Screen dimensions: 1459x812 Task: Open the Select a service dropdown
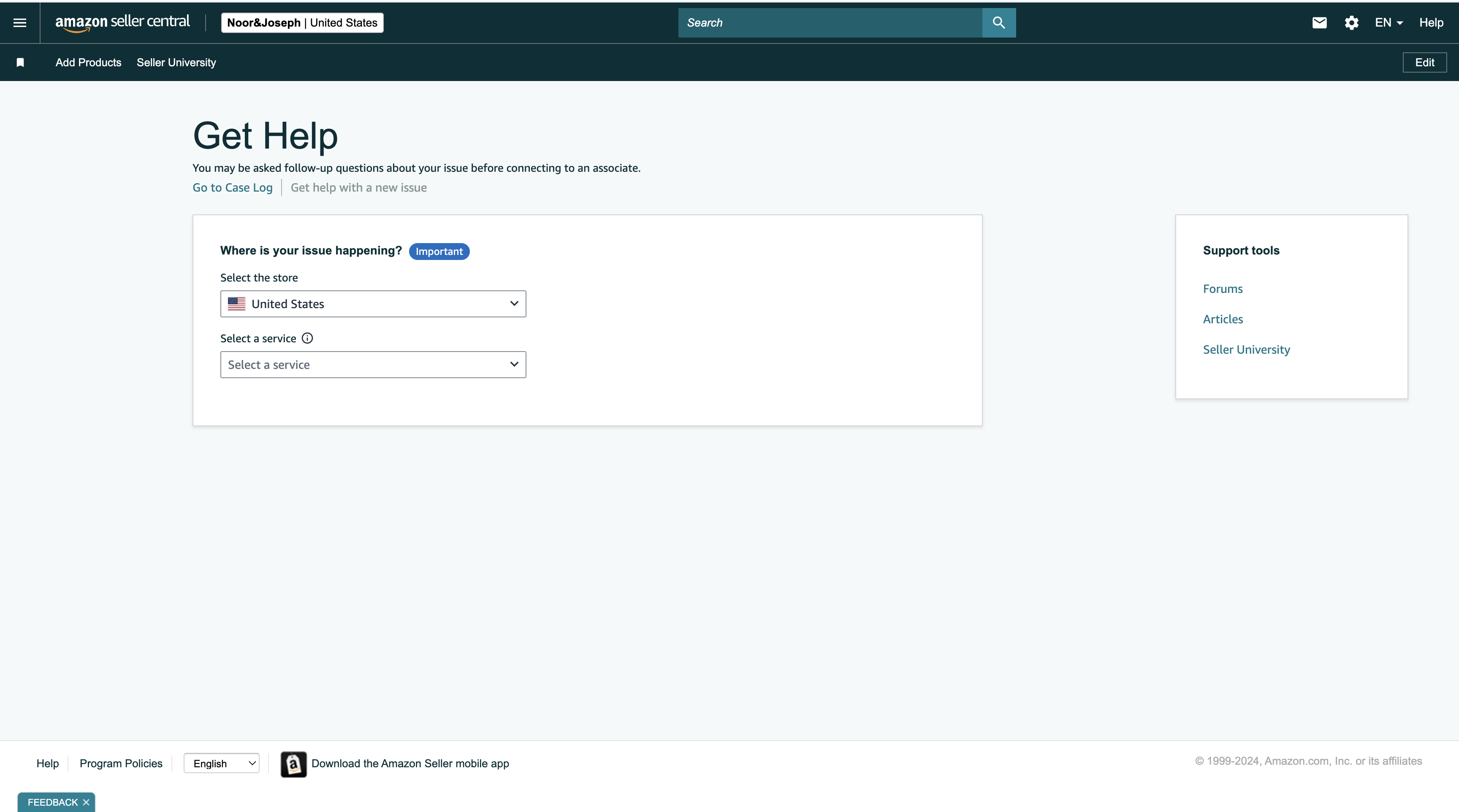tap(373, 365)
